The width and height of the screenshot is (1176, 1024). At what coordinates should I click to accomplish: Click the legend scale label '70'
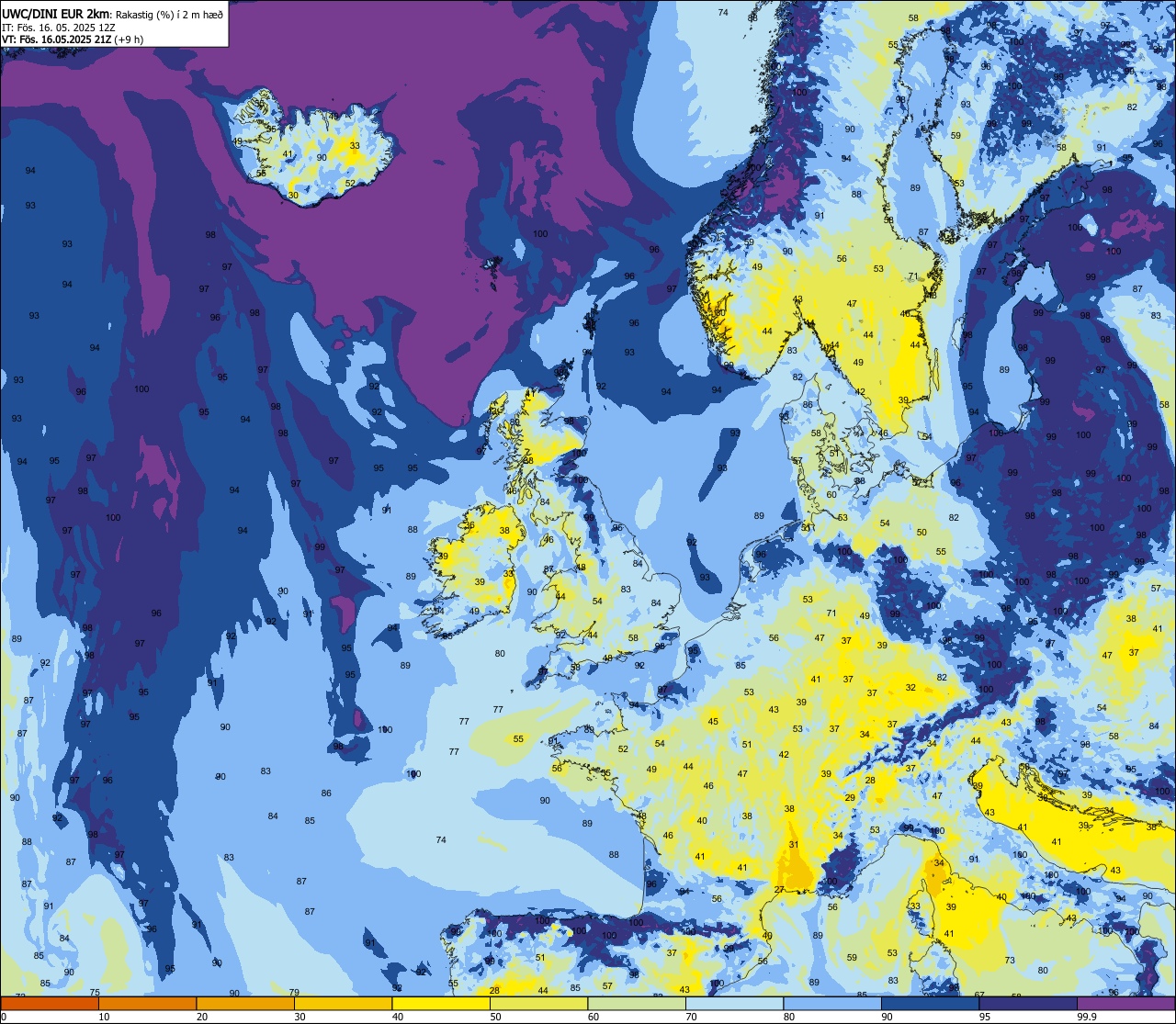coord(691,1017)
